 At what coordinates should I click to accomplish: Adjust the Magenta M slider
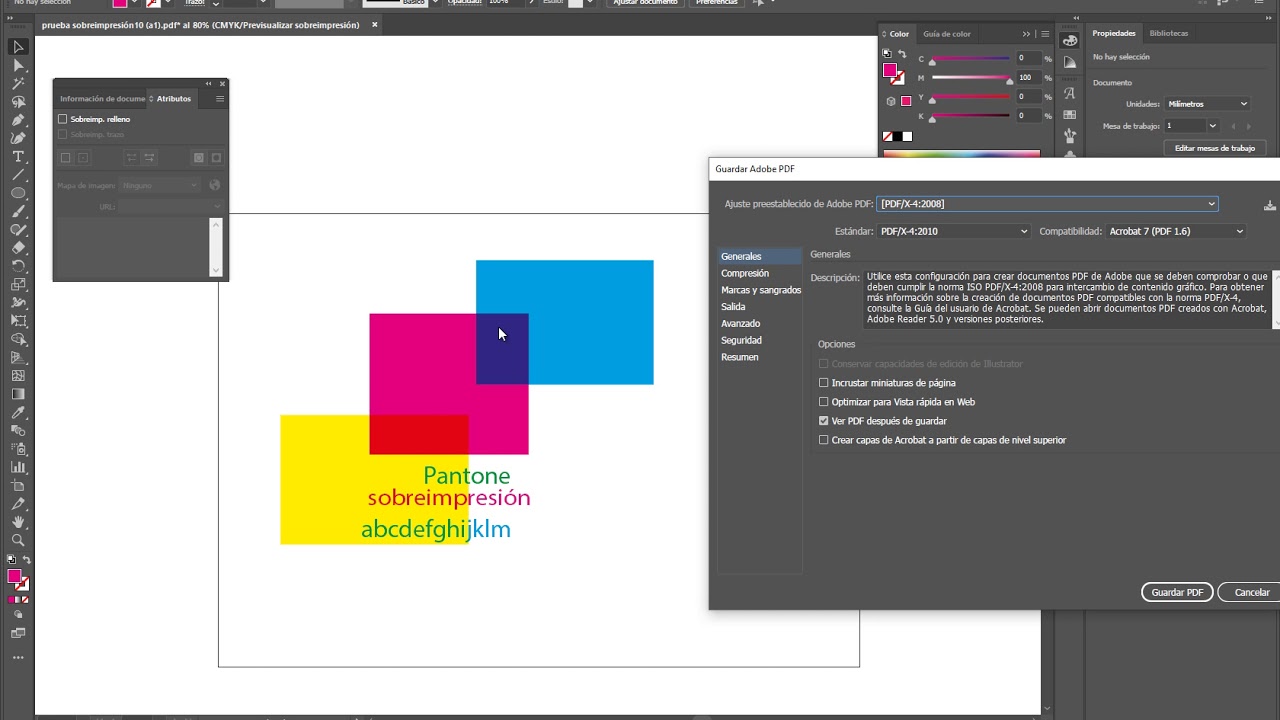tap(970, 77)
